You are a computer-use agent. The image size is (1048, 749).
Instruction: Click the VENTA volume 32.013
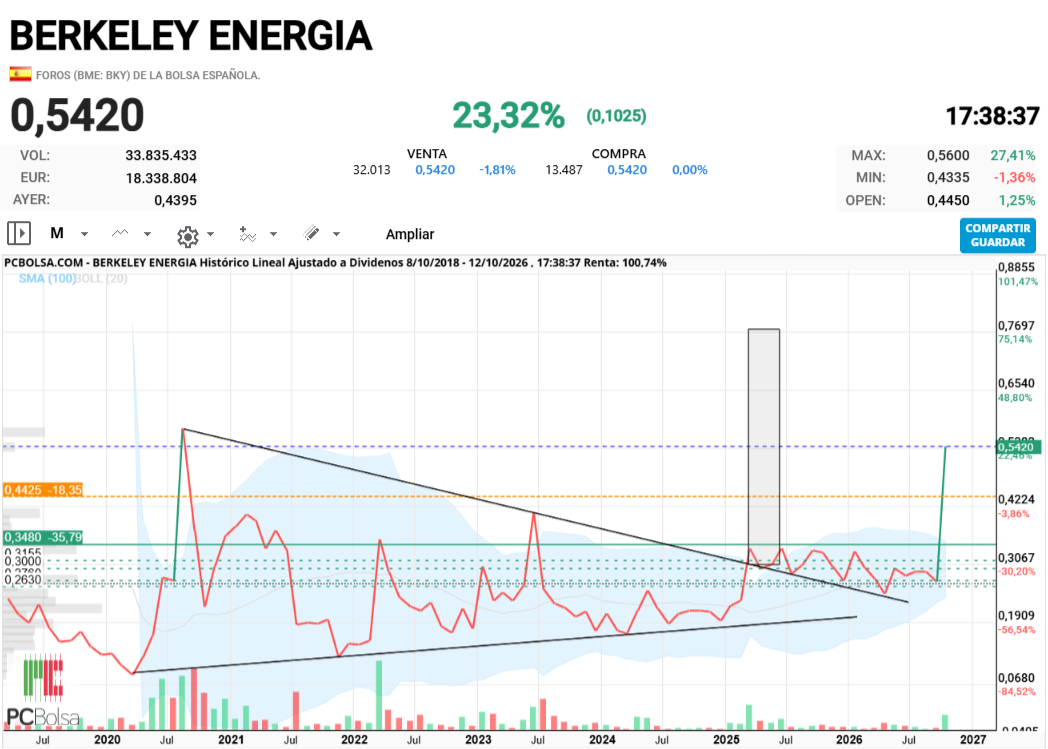tap(372, 170)
